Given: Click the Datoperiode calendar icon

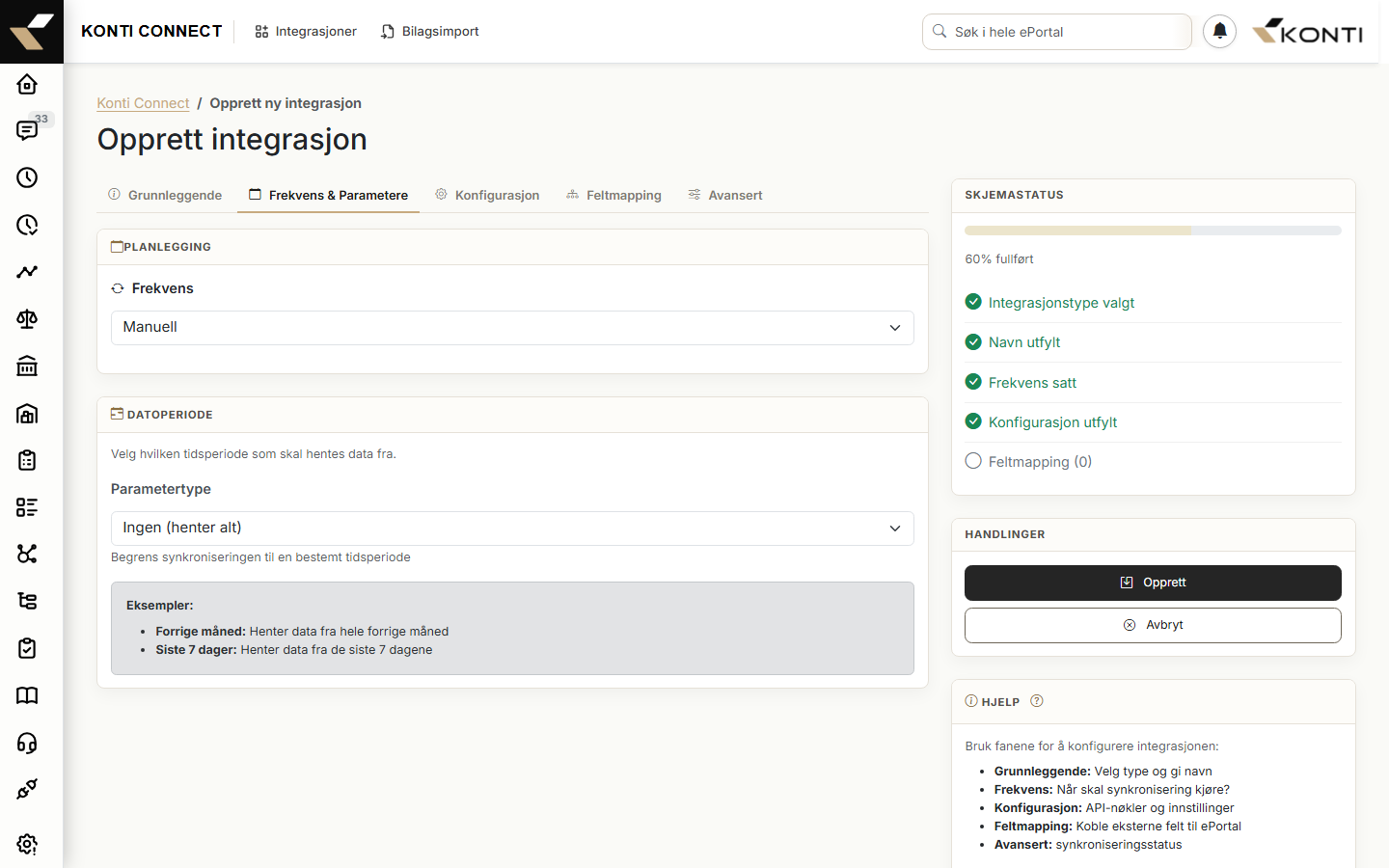Looking at the screenshot, I should click(x=117, y=414).
